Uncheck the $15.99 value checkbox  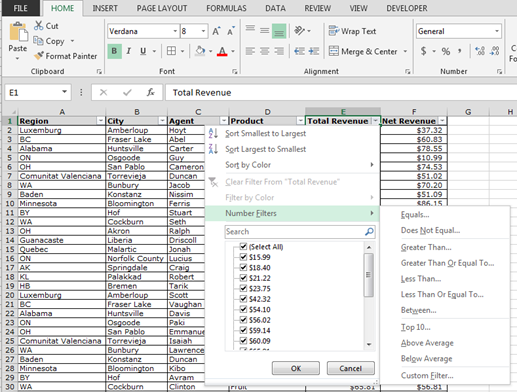coord(243,257)
